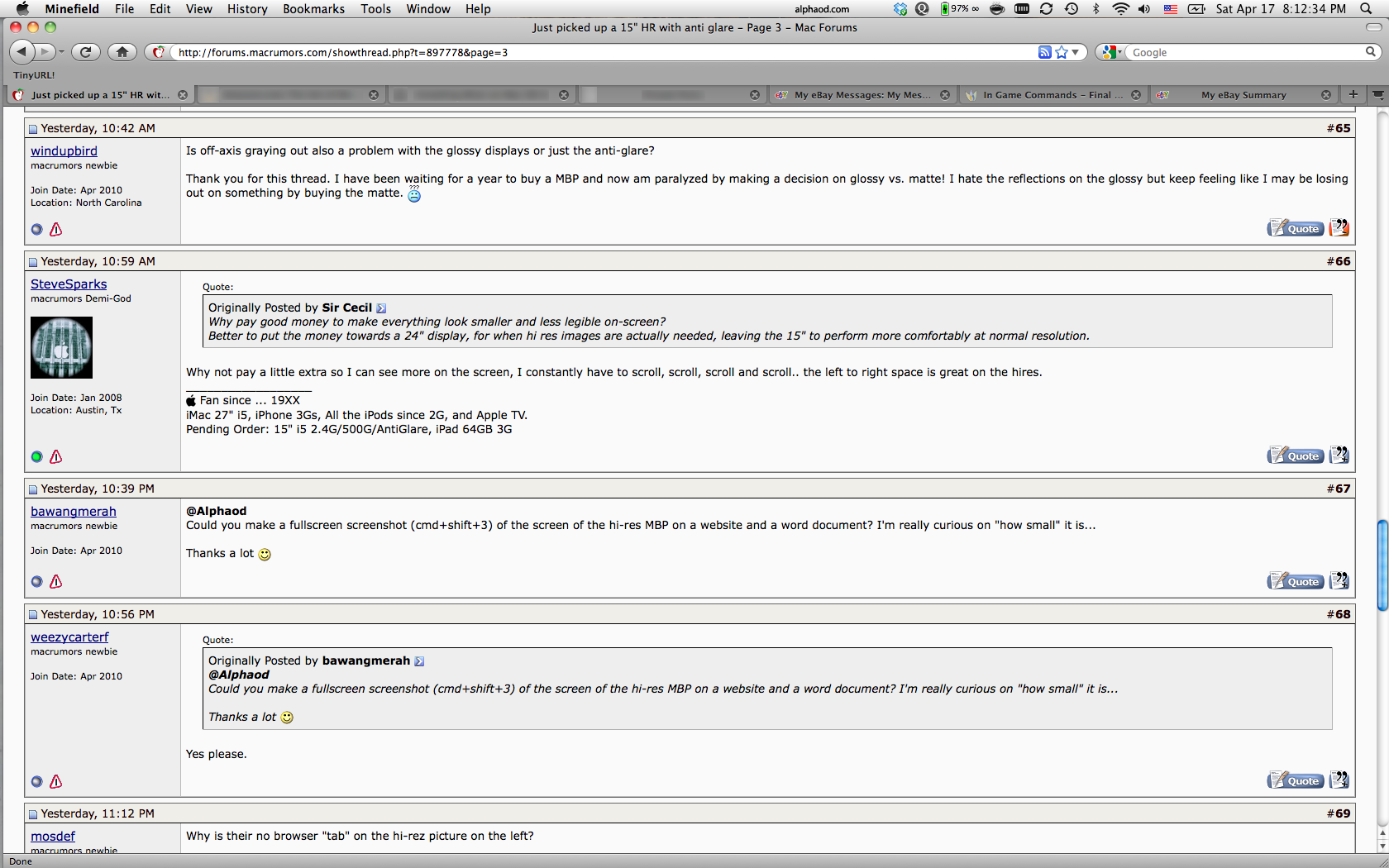This screenshot has width=1389, height=868.
Task: Open the Apple menu
Action: 22,9
